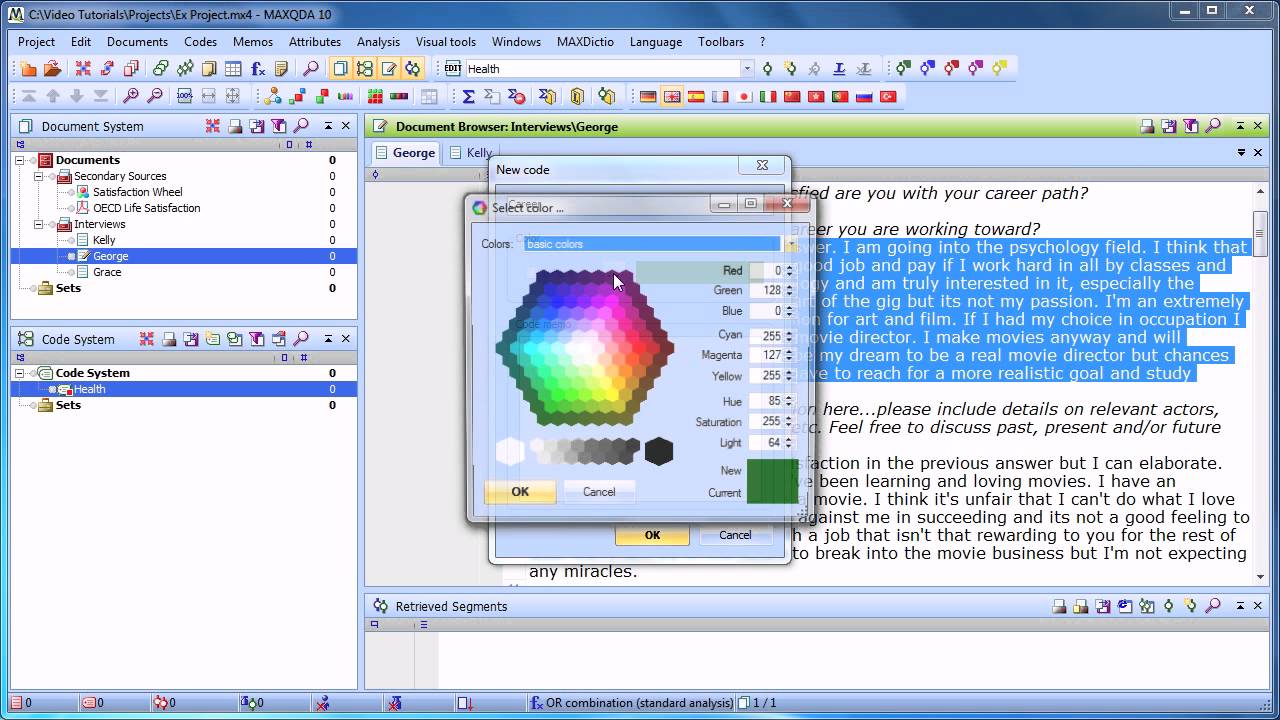Open the Visual tools menu

pos(446,42)
